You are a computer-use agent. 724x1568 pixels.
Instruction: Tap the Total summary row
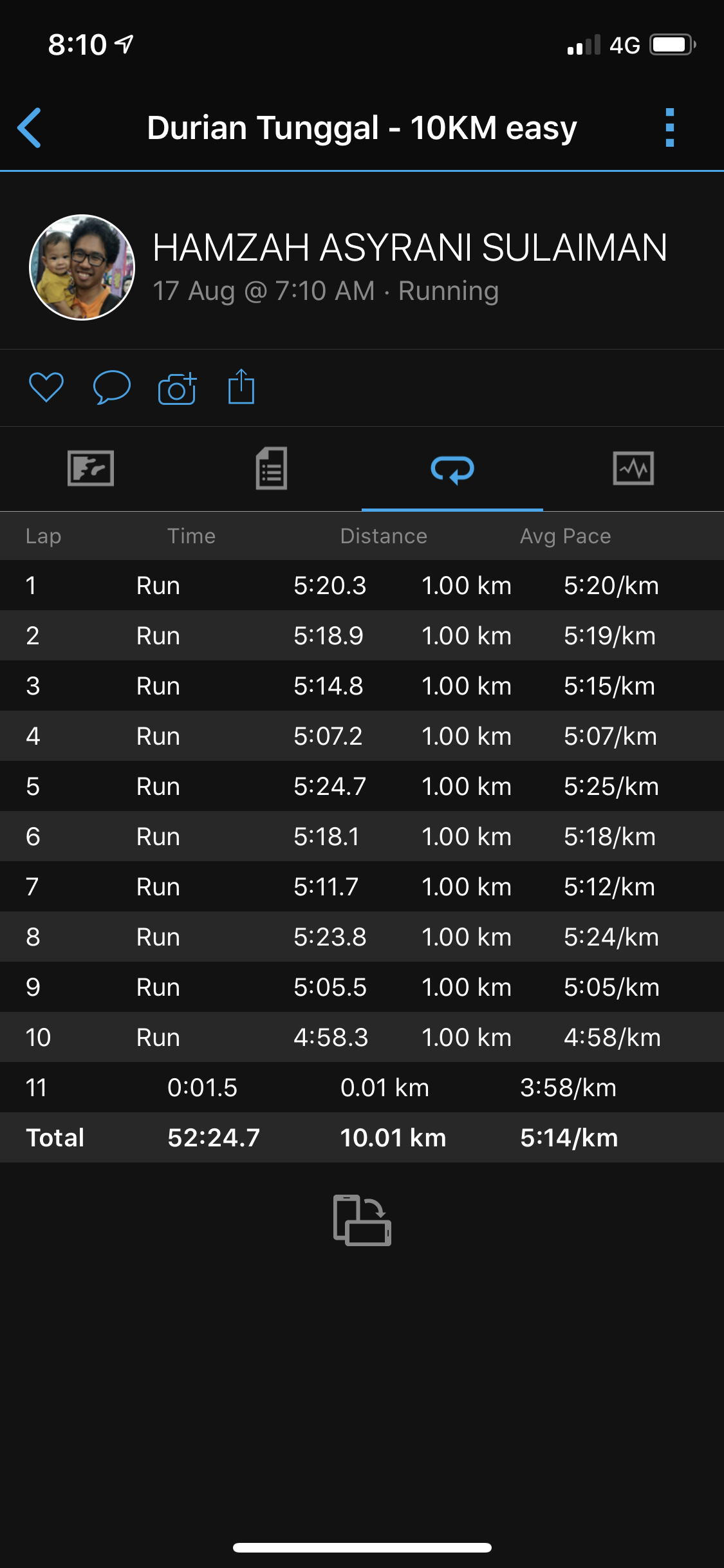click(x=362, y=1138)
